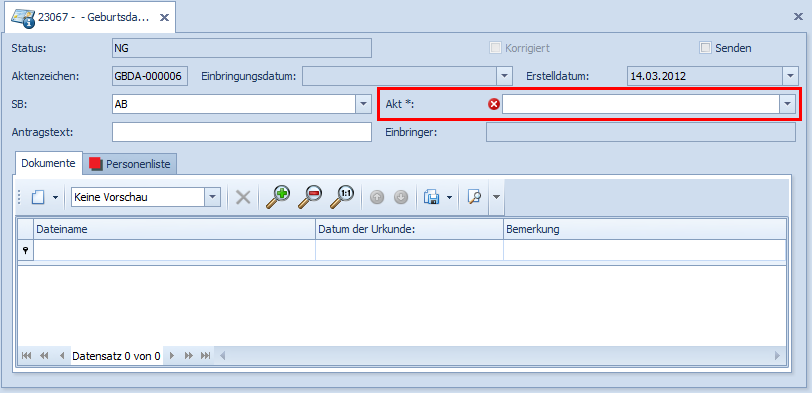Enable the Senden checkbox

705,48
